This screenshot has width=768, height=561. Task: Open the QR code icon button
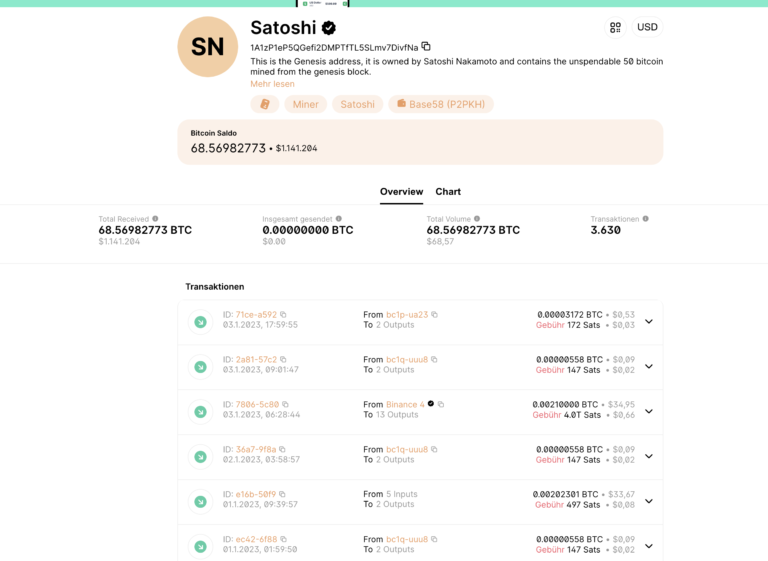pos(615,27)
